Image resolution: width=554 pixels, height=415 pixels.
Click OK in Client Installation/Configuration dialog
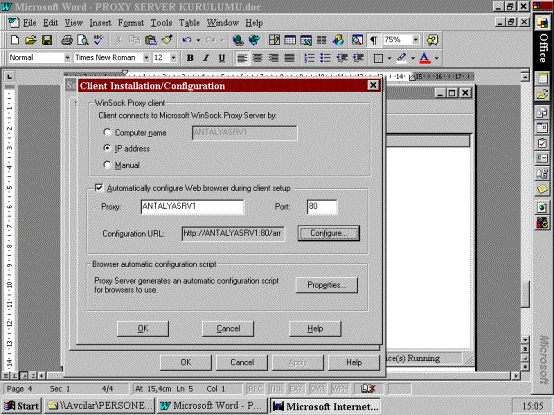tap(143, 329)
